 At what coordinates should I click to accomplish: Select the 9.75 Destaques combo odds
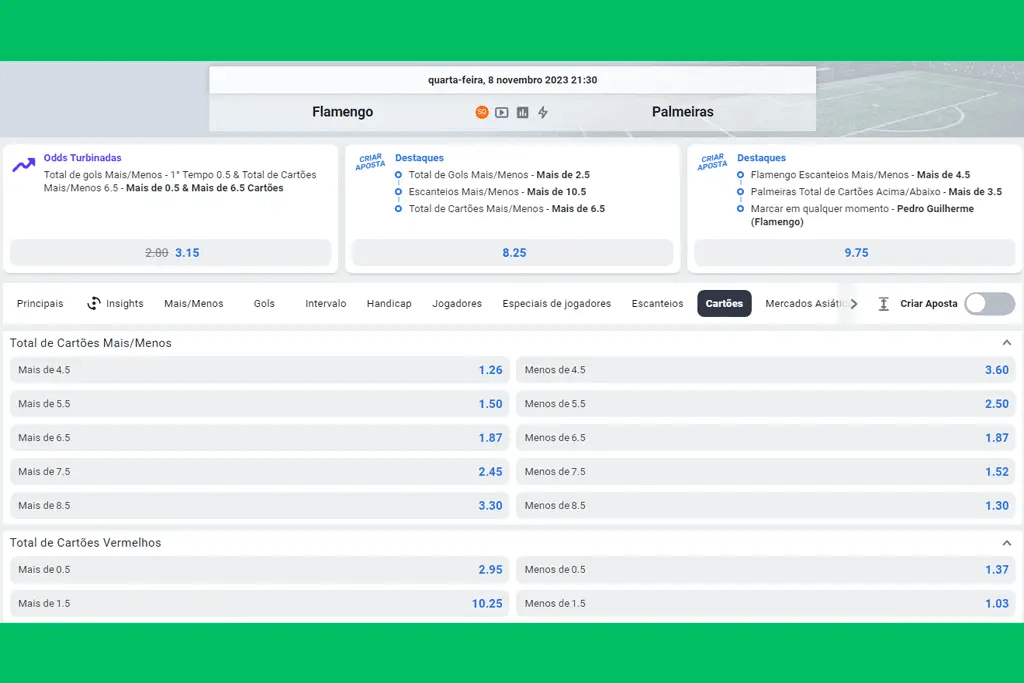[855, 253]
